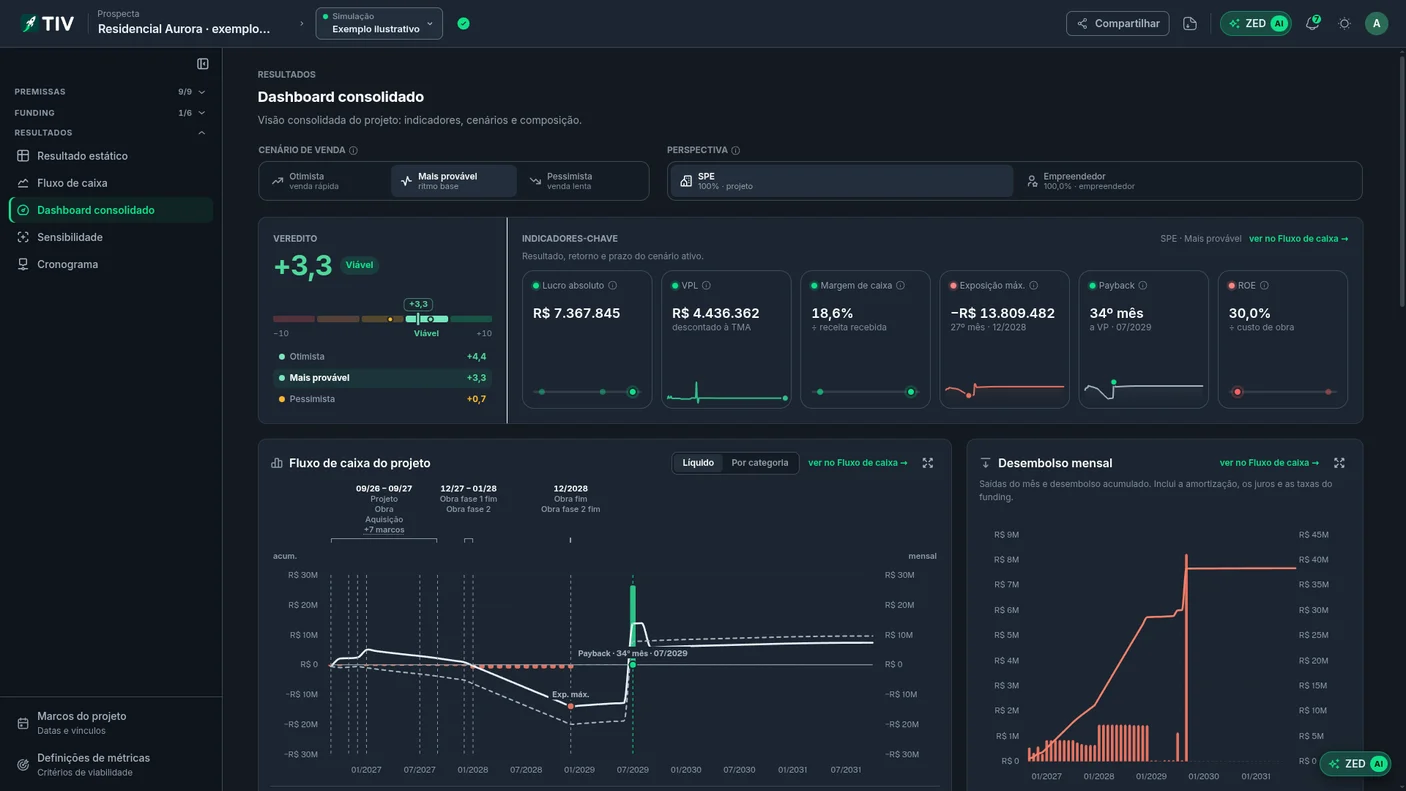Open Lucro absoluto info icon
The width and height of the screenshot is (1406, 791).
click(613, 286)
